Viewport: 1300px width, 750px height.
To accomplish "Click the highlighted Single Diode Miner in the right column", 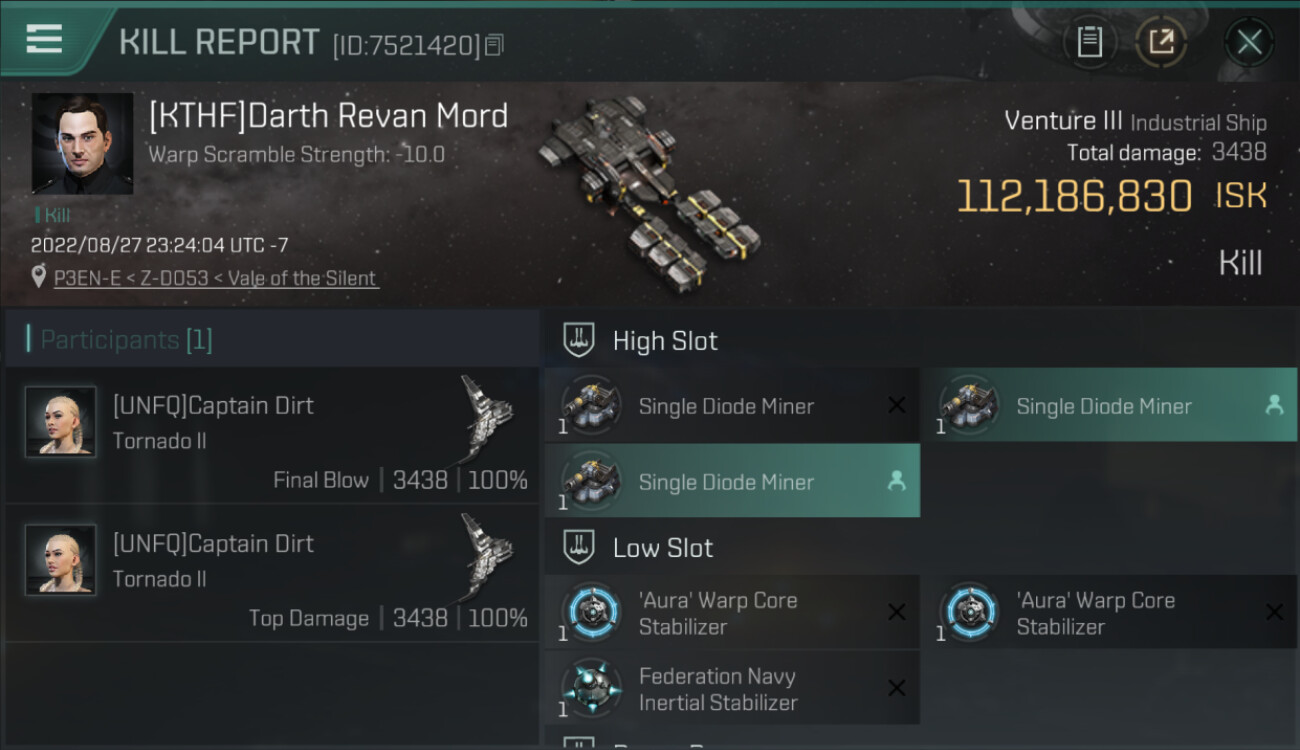I will click(1104, 406).
